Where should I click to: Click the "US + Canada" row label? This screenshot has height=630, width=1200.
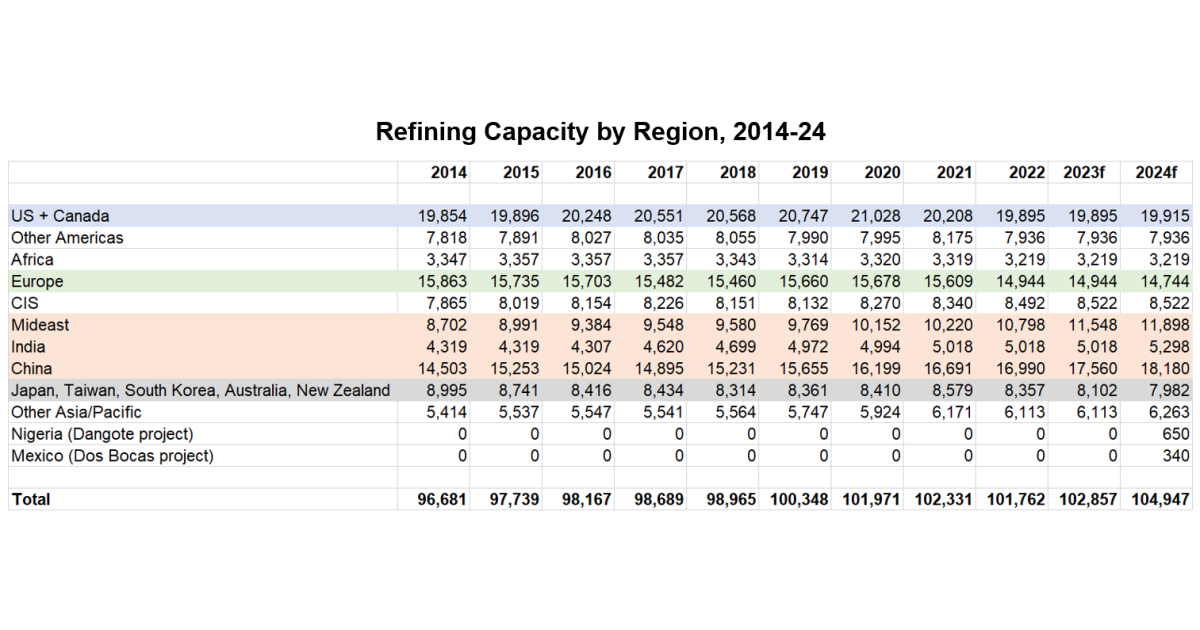coord(60,216)
